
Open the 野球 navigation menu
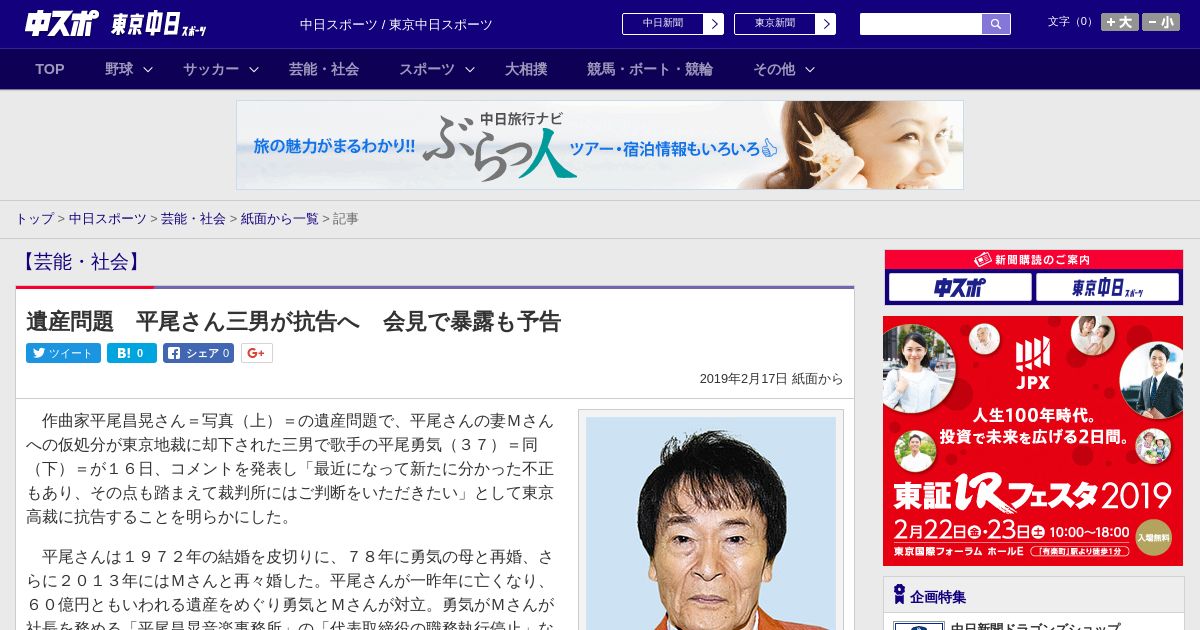coord(119,69)
